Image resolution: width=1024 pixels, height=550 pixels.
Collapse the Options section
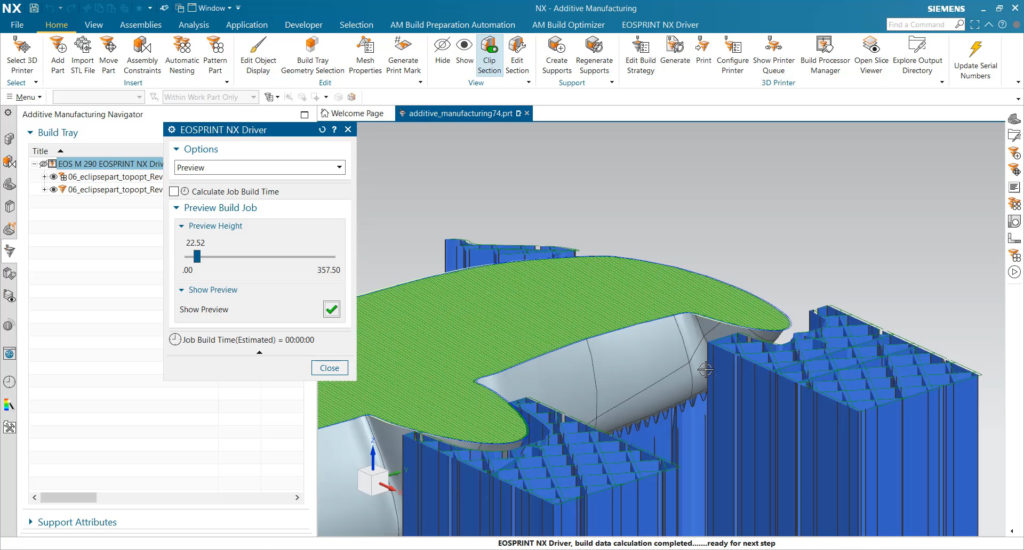click(x=176, y=149)
